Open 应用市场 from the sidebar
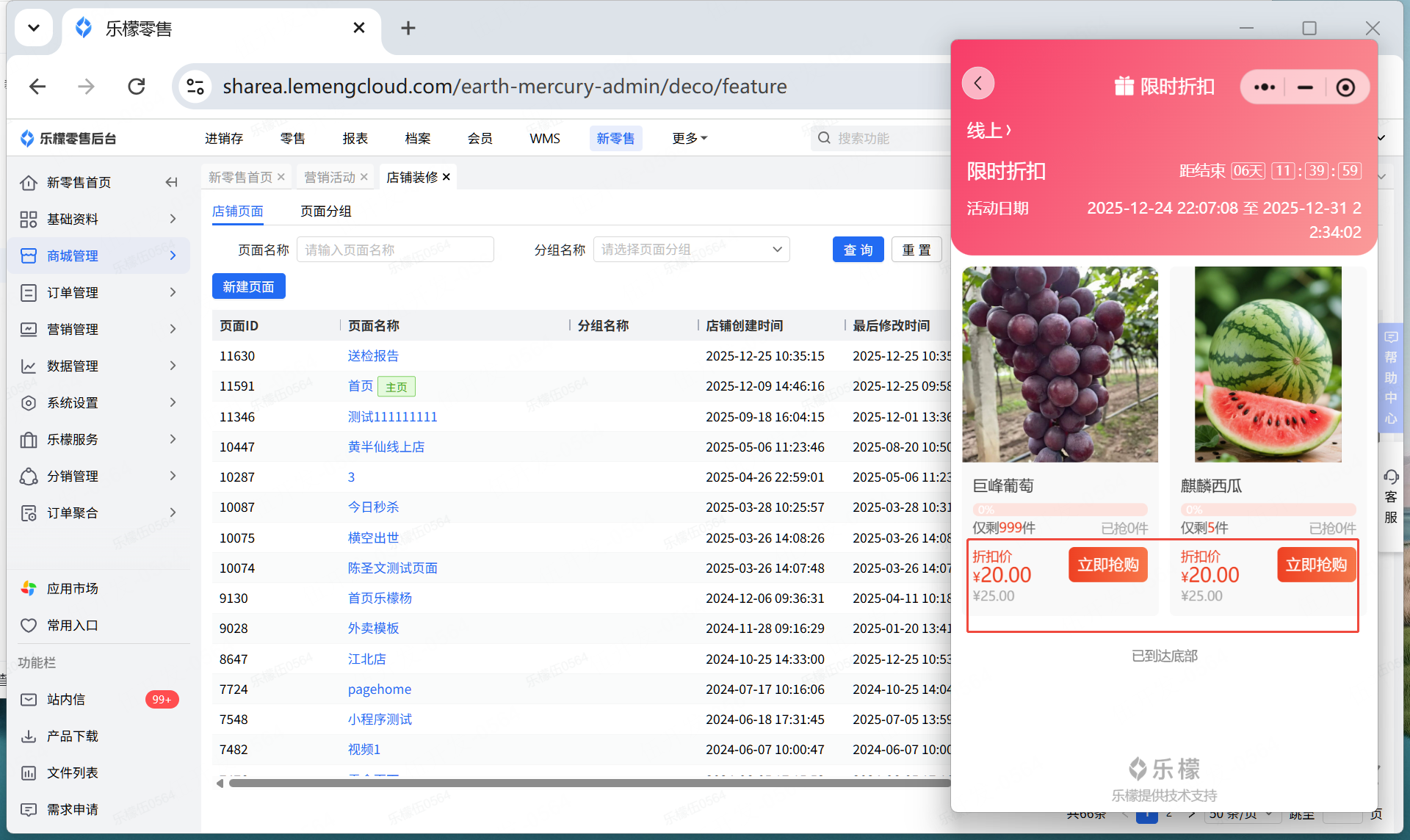The image size is (1410, 840). [x=72, y=588]
